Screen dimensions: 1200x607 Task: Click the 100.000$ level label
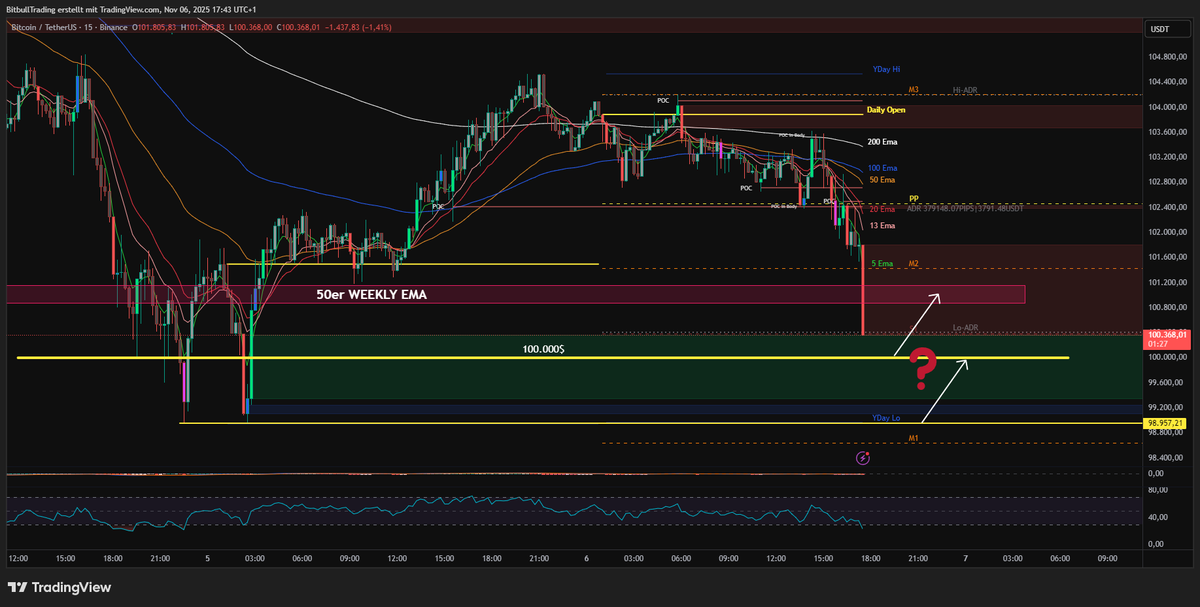543,349
